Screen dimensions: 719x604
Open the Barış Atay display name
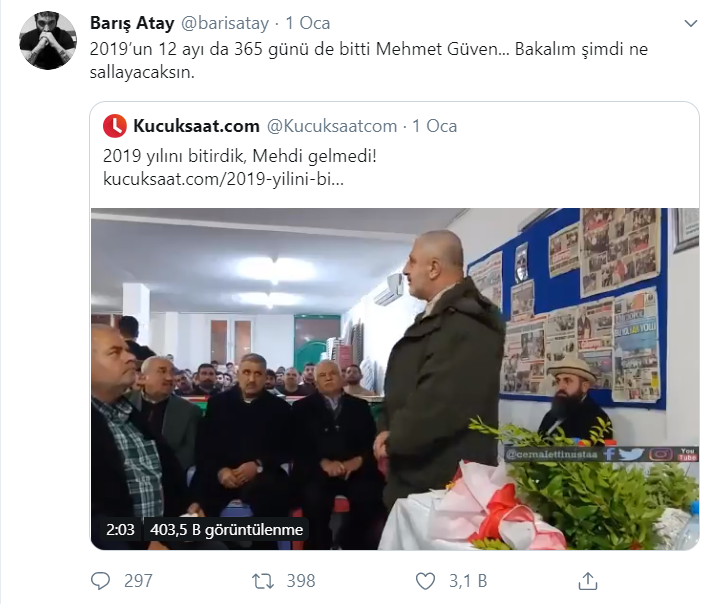[x=132, y=23]
